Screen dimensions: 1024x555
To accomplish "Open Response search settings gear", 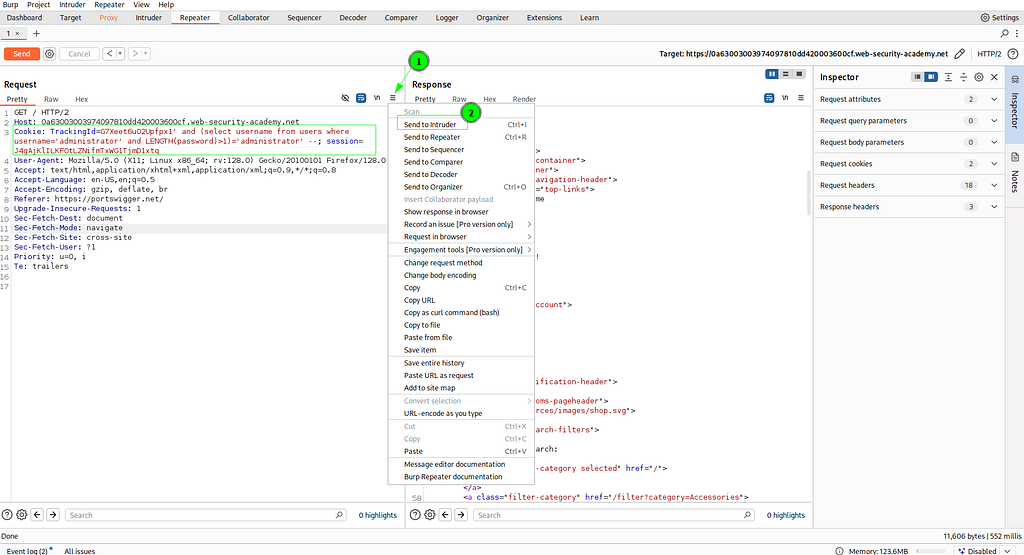I will (x=430, y=515).
